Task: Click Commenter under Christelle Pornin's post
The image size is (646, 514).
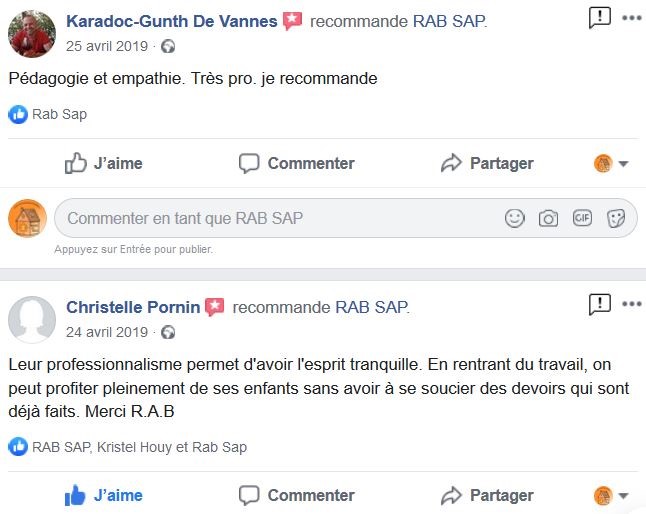Action: (x=297, y=495)
